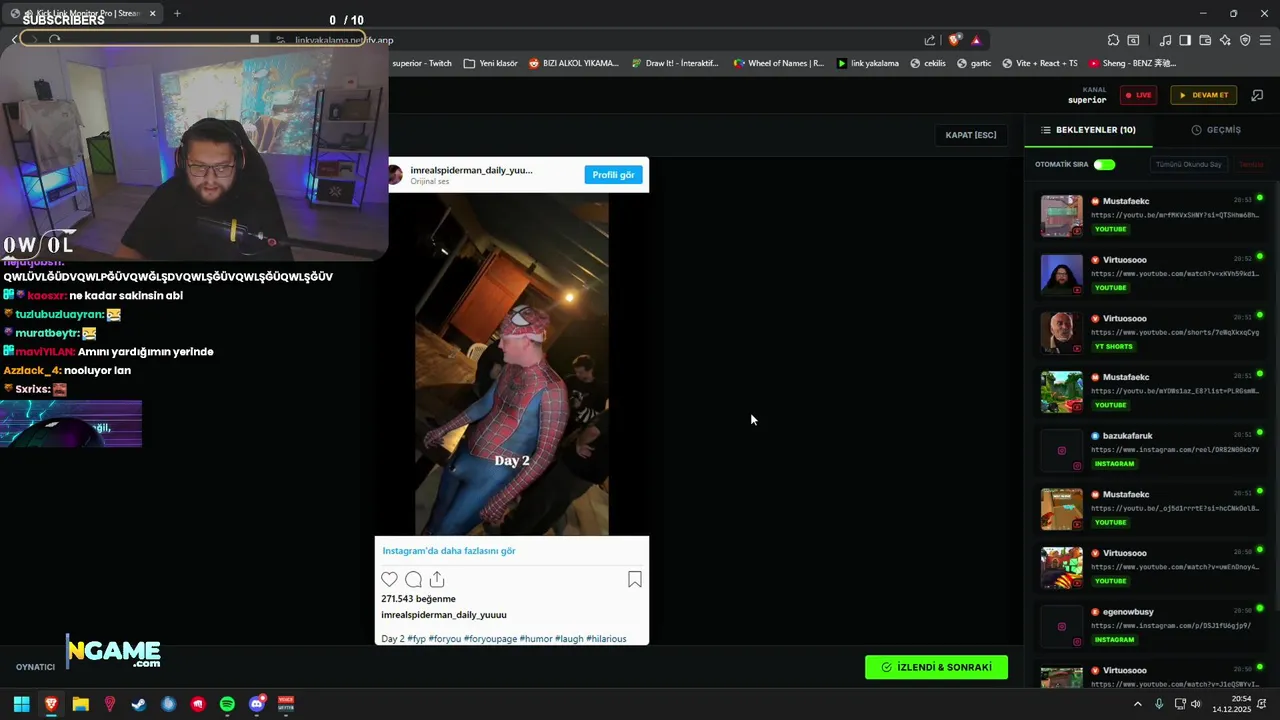
Task: Click the popout window icon next to Devam Et
Action: point(1257,95)
